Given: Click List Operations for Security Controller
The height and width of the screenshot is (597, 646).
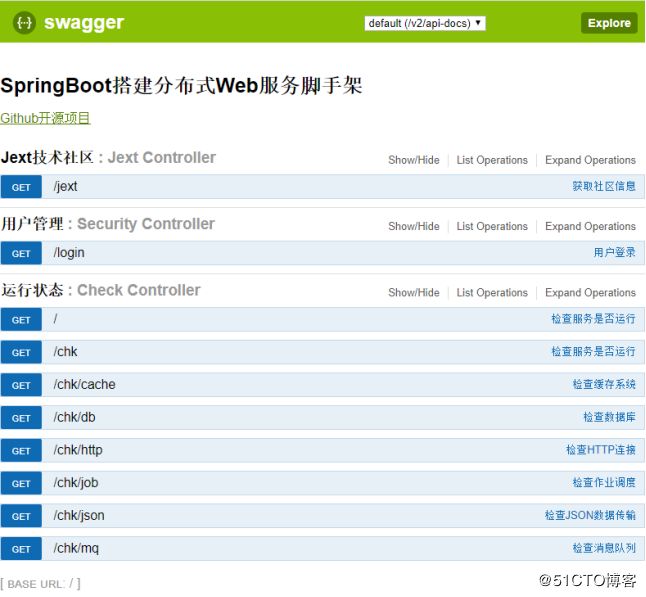Looking at the screenshot, I should coord(492,226).
